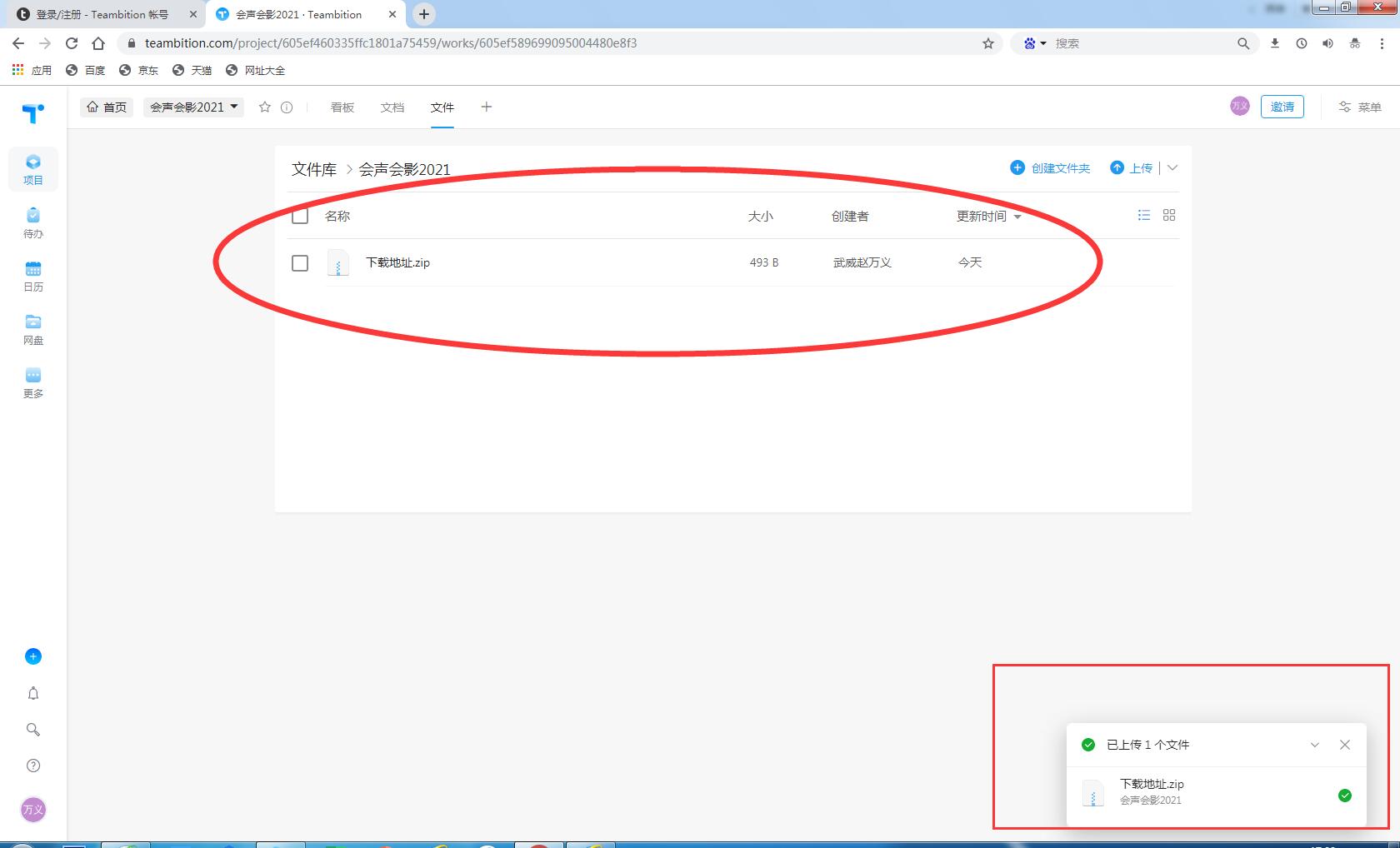The width and height of the screenshot is (1400, 848).
Task: Add a new project tab with plus icon
Action: [487, 107]
